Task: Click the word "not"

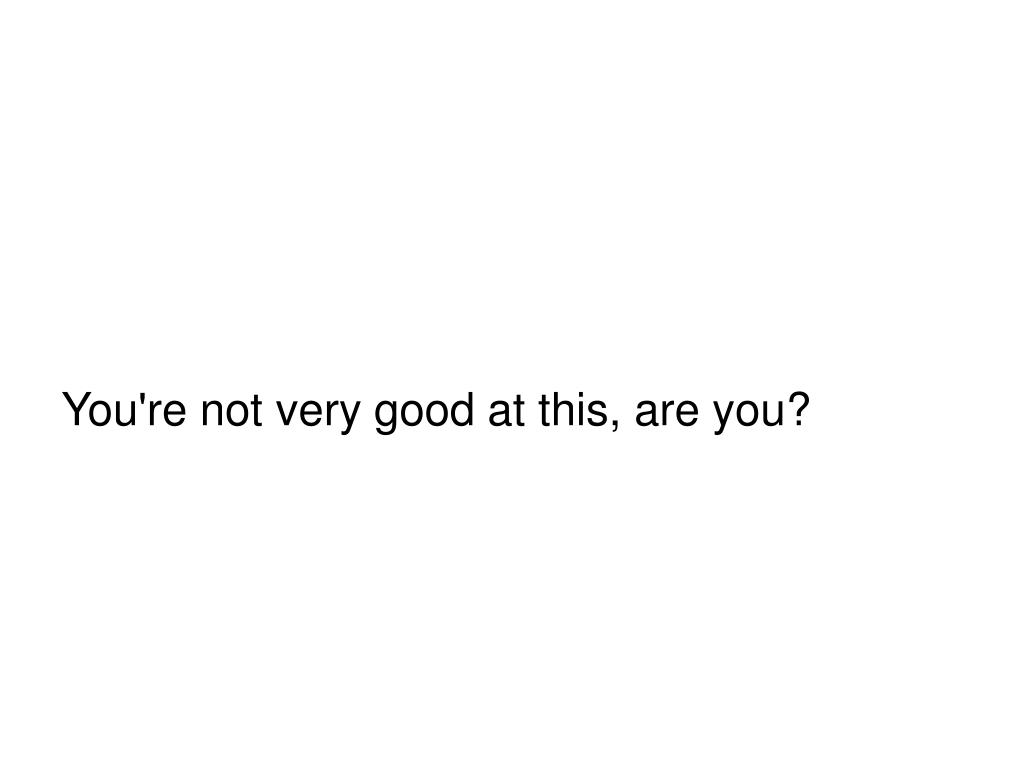Action: 231,411
